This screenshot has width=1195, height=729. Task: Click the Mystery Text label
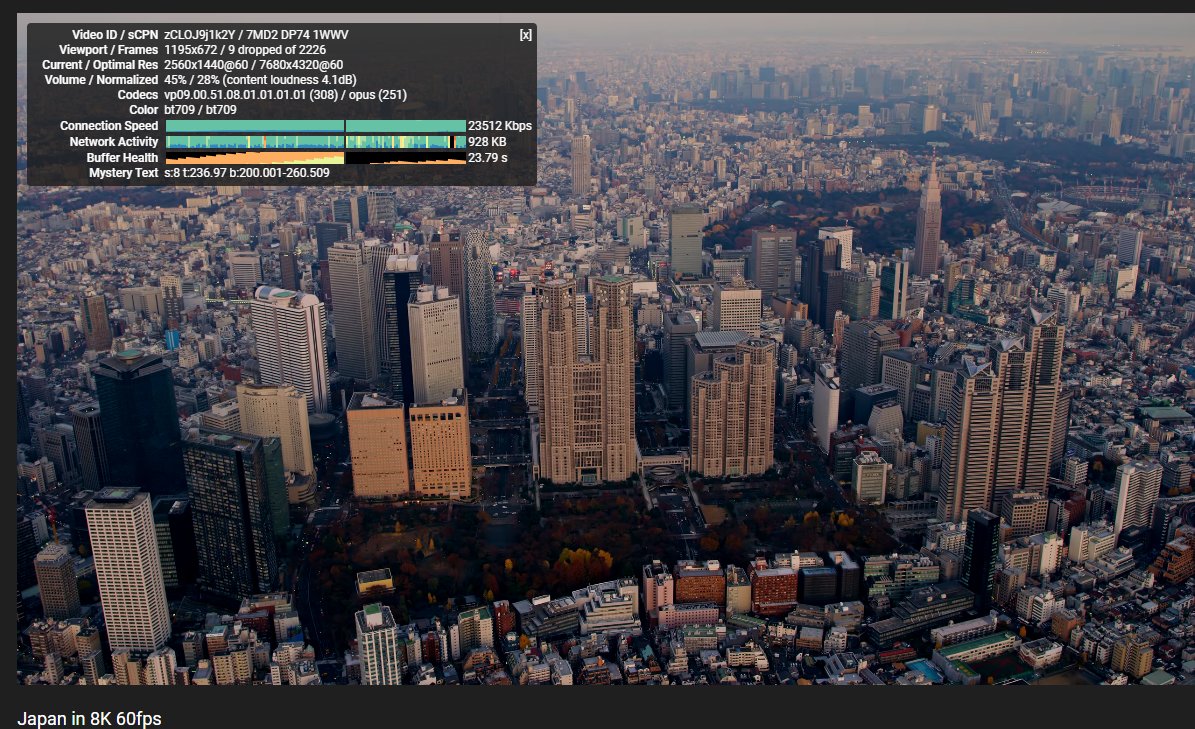123,173
